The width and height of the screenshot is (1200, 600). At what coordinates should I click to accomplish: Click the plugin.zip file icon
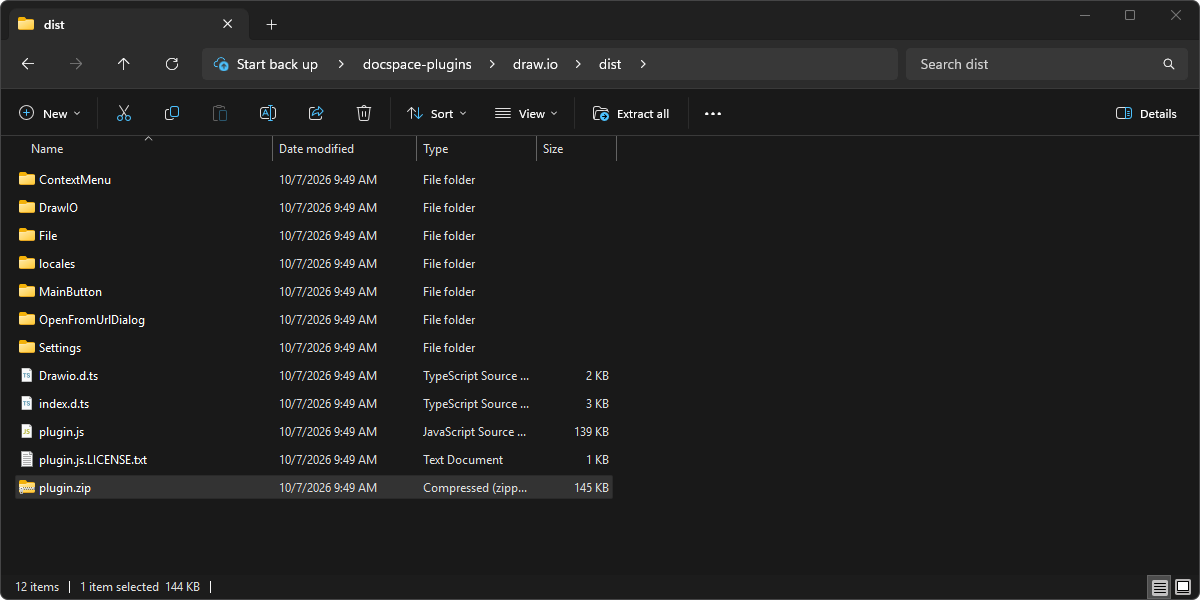[x=27, y=488]
